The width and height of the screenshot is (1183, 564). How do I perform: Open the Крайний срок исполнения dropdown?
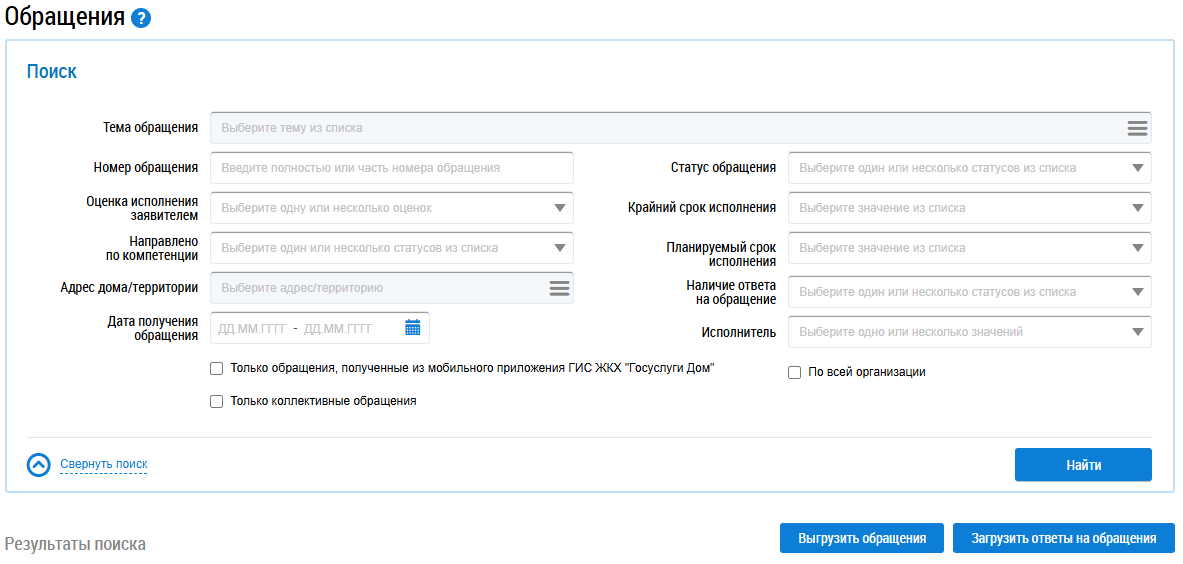pyautogui.click(x=1137, y=208)
